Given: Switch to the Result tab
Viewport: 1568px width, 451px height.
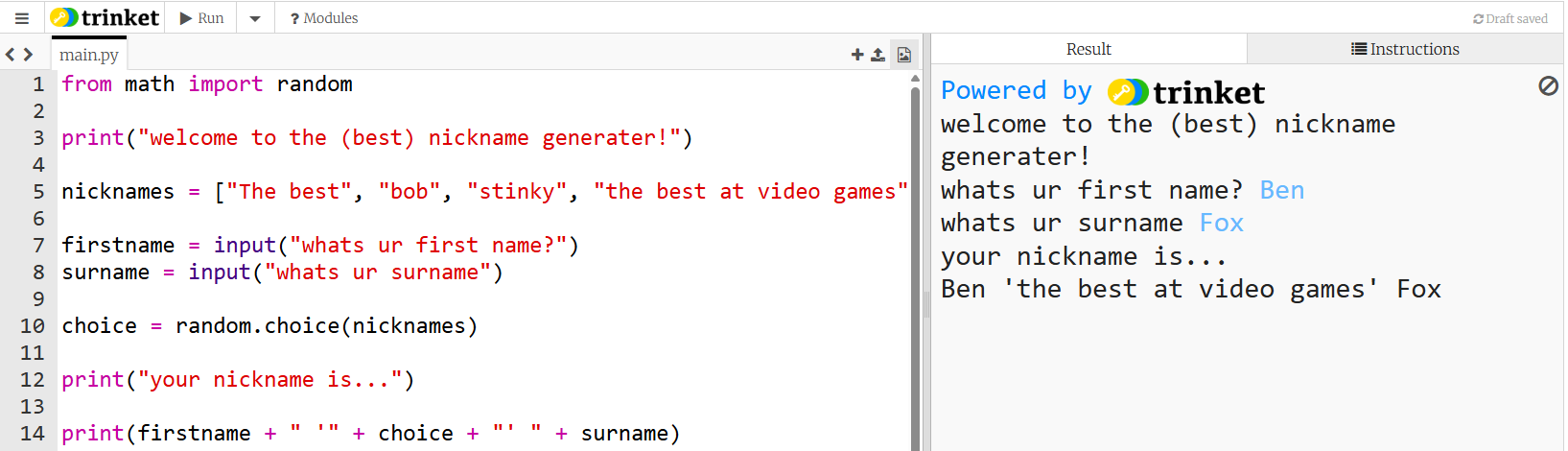Looking at the screenshot, I should tap(1088, 49).
